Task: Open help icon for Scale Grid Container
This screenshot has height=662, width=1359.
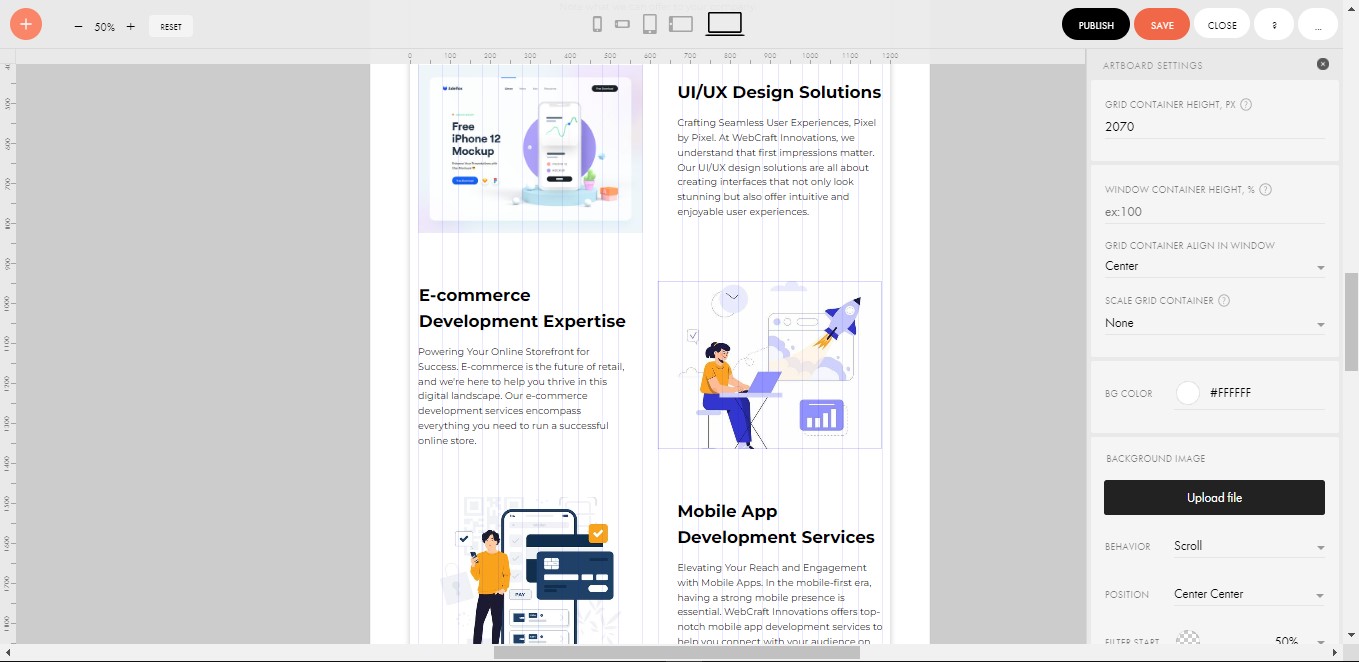Action: pos(1224,300)
